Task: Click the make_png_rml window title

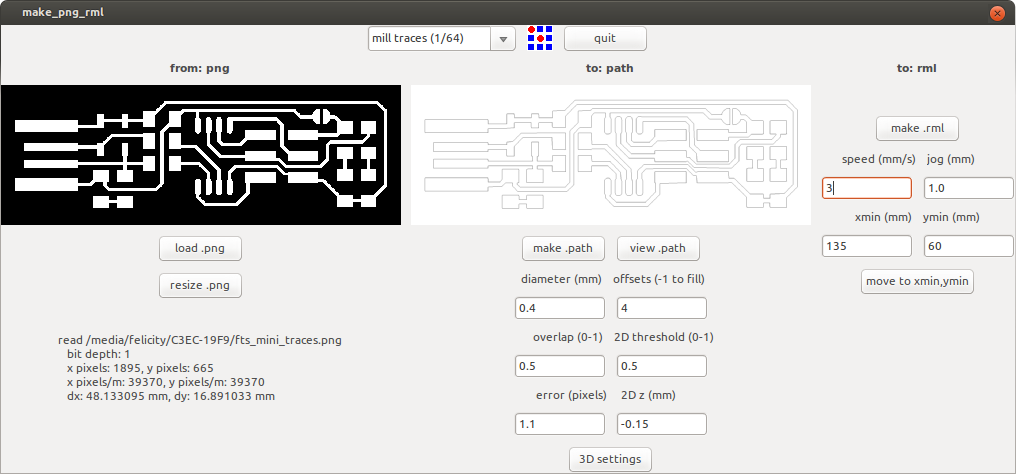Action: pyautogui.click(x=63, y=13)
